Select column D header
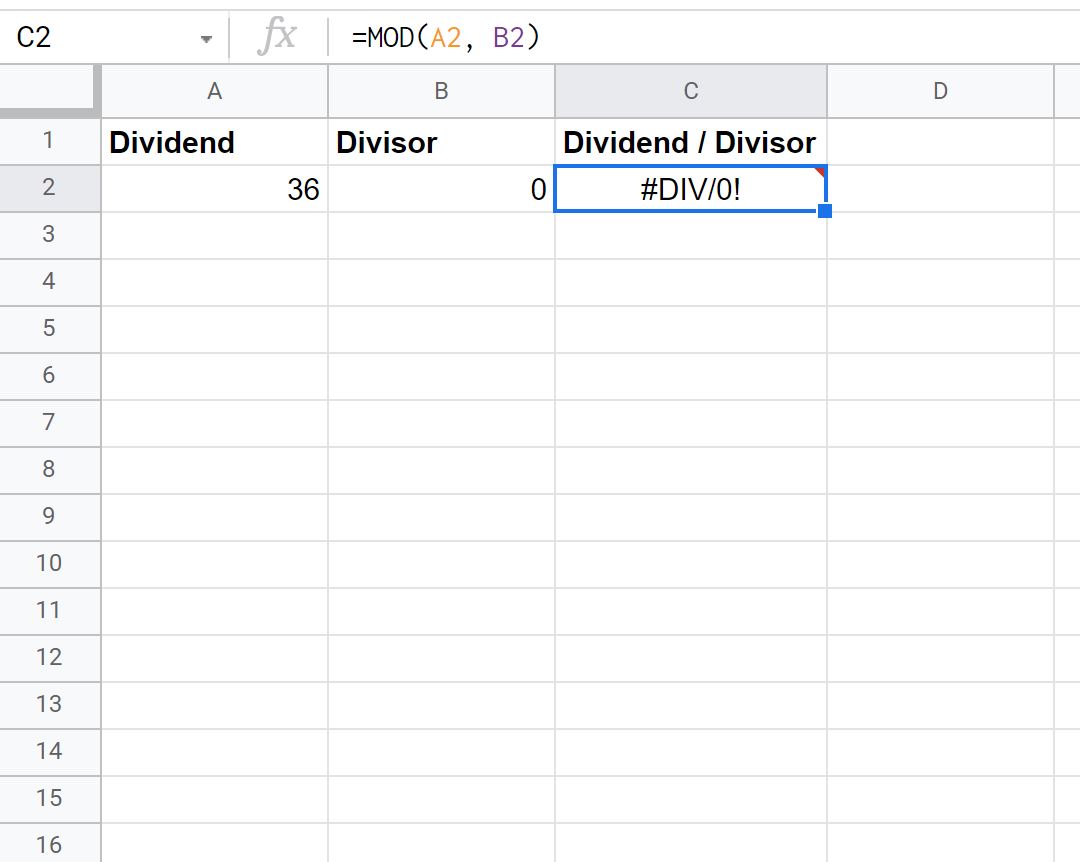1080x862 pixels. click(940, 91)
